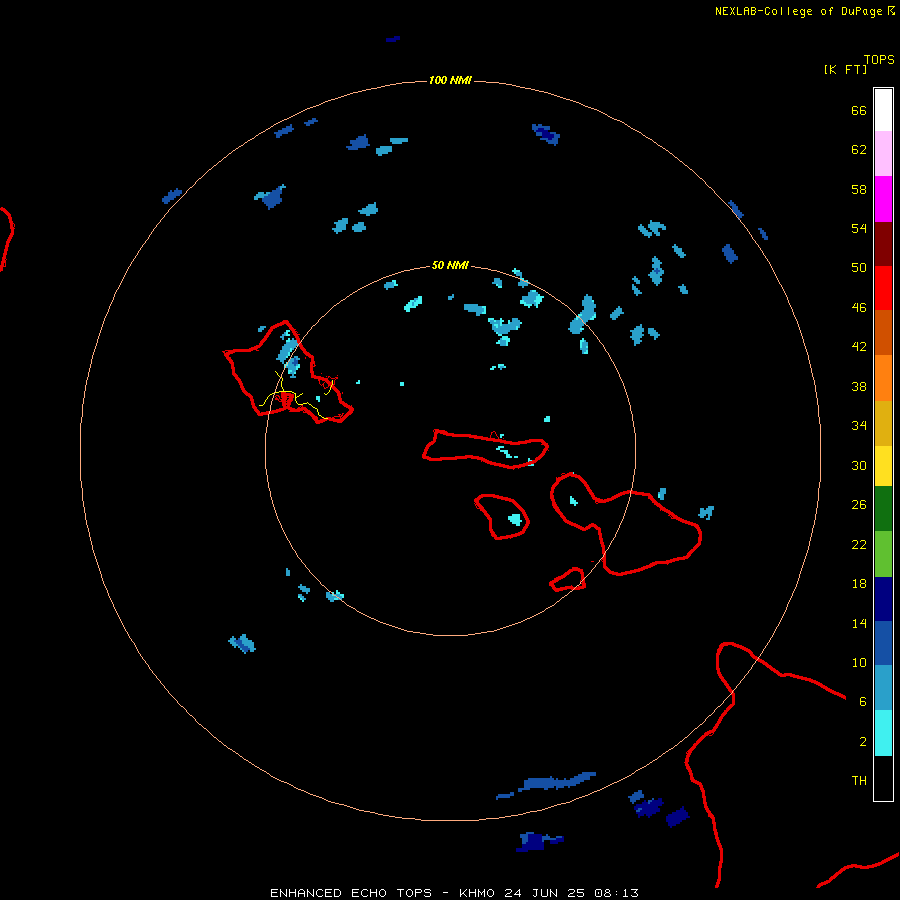Click the 30 value on the legend
The width and height of the screenshot is (900, 900).
pos(859,465)
